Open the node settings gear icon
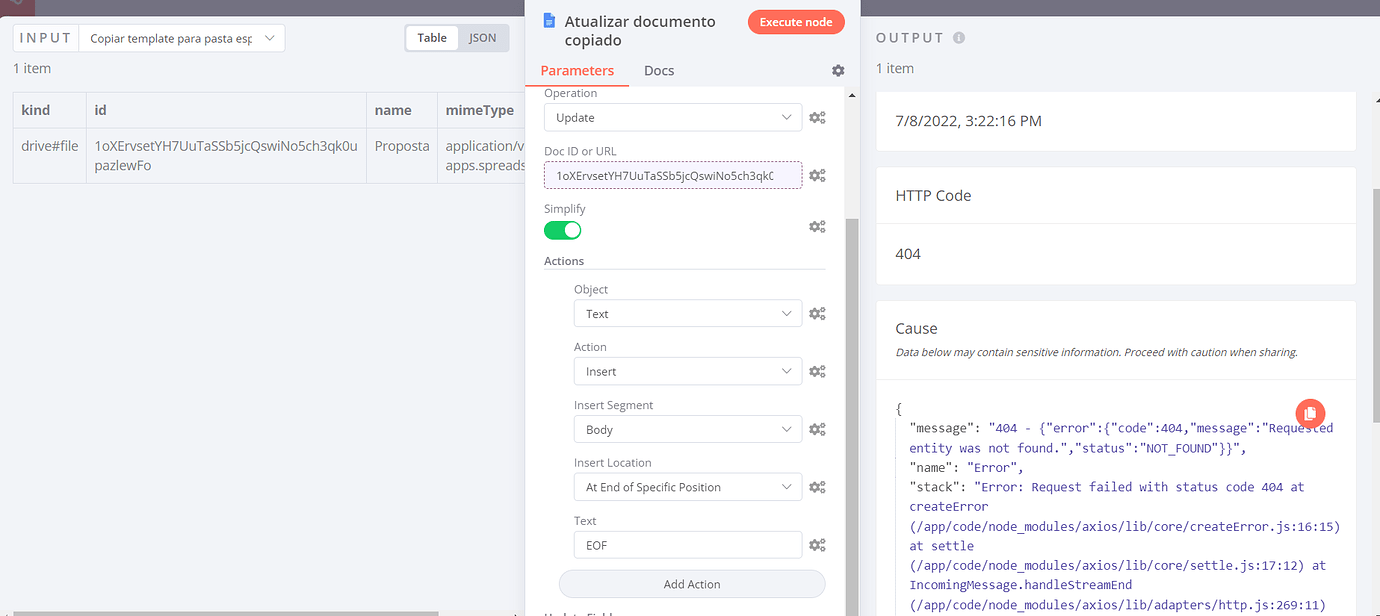 tap(837, 71)
